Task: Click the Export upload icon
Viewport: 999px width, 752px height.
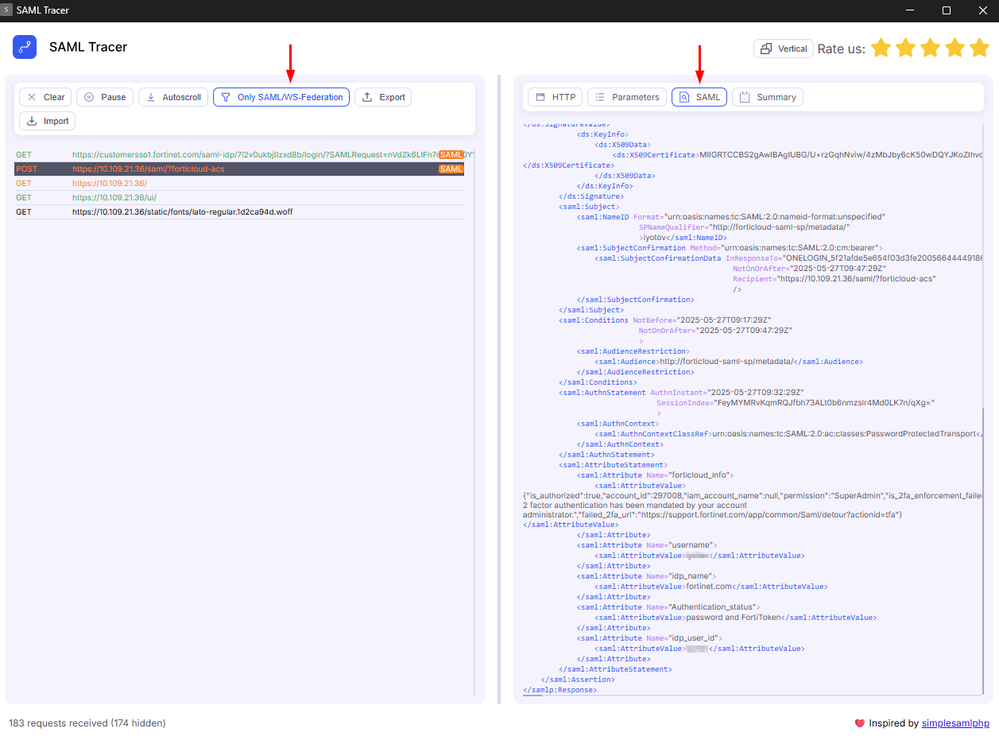Action: (367, 97)
